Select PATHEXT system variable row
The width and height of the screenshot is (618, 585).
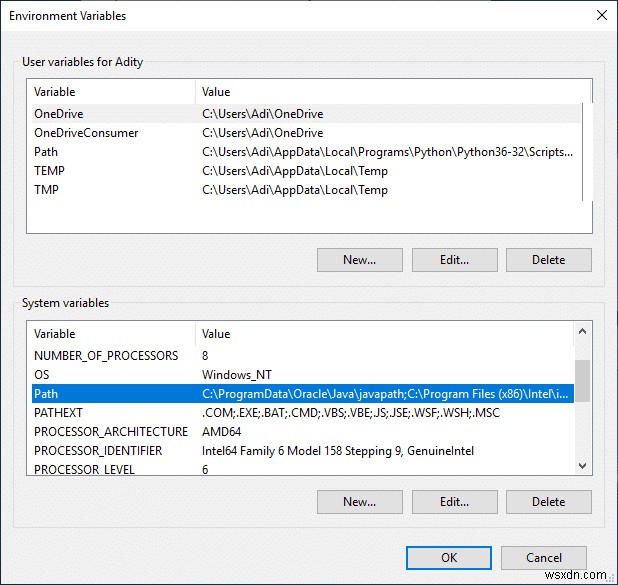303,412
